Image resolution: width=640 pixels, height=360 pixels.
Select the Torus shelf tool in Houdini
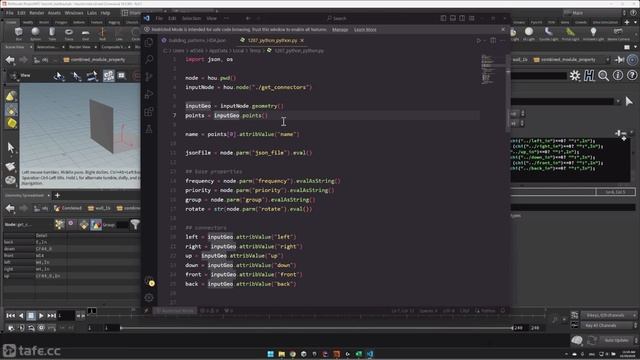tap(69, 33)
